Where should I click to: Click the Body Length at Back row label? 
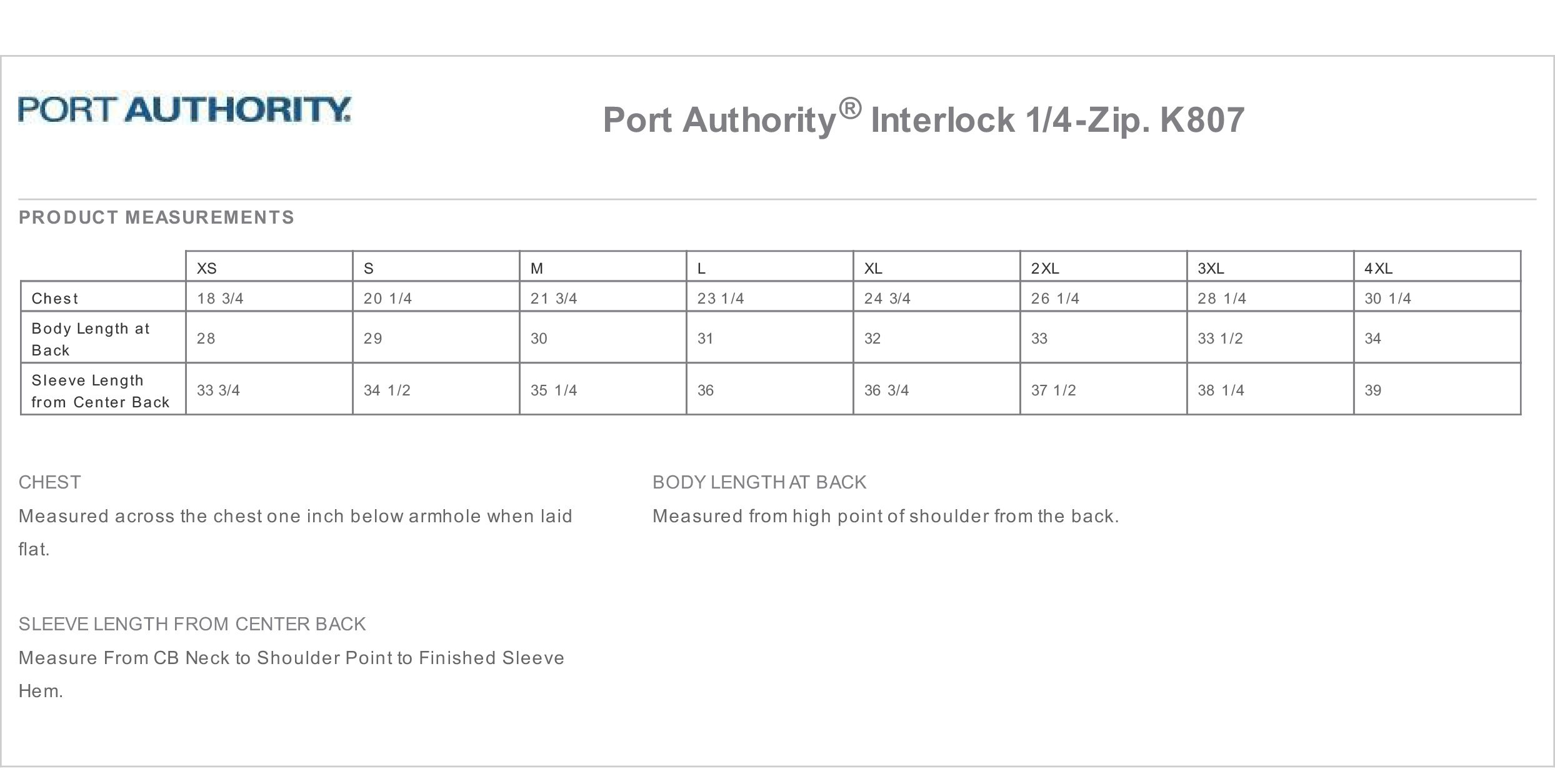tap(91, 339)
